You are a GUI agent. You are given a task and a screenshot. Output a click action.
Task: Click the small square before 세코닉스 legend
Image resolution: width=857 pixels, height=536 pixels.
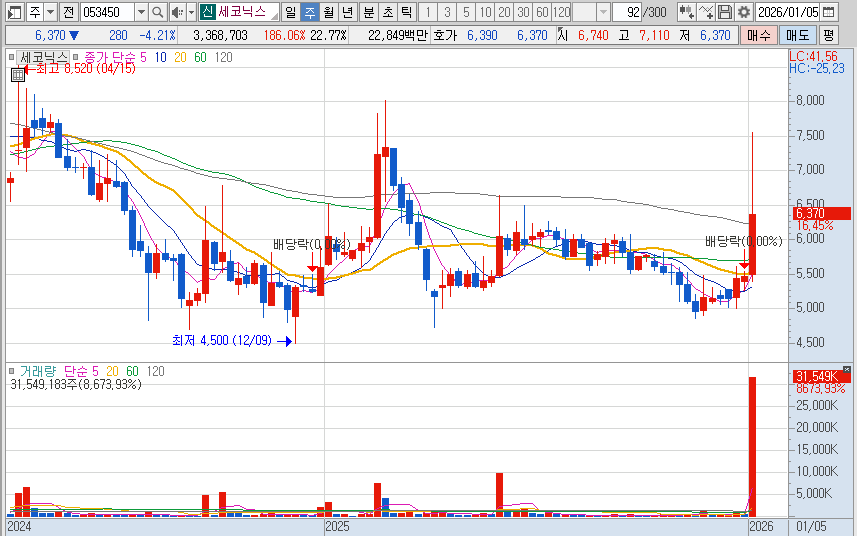coord(11,57)
